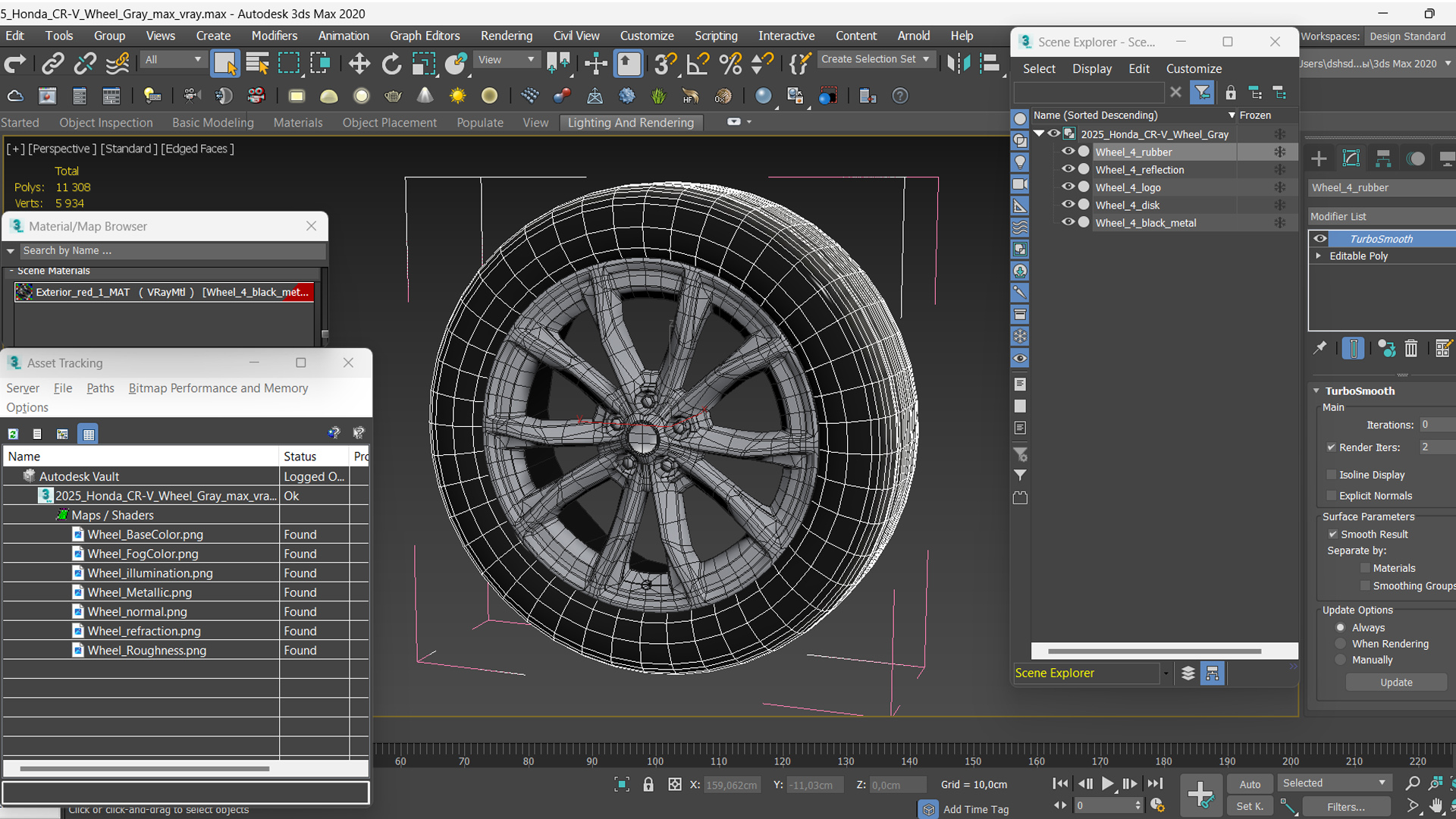Click the Selection Lock toggle in status bar
Screen dimensions: 1456x819
(x=648, y=785)
